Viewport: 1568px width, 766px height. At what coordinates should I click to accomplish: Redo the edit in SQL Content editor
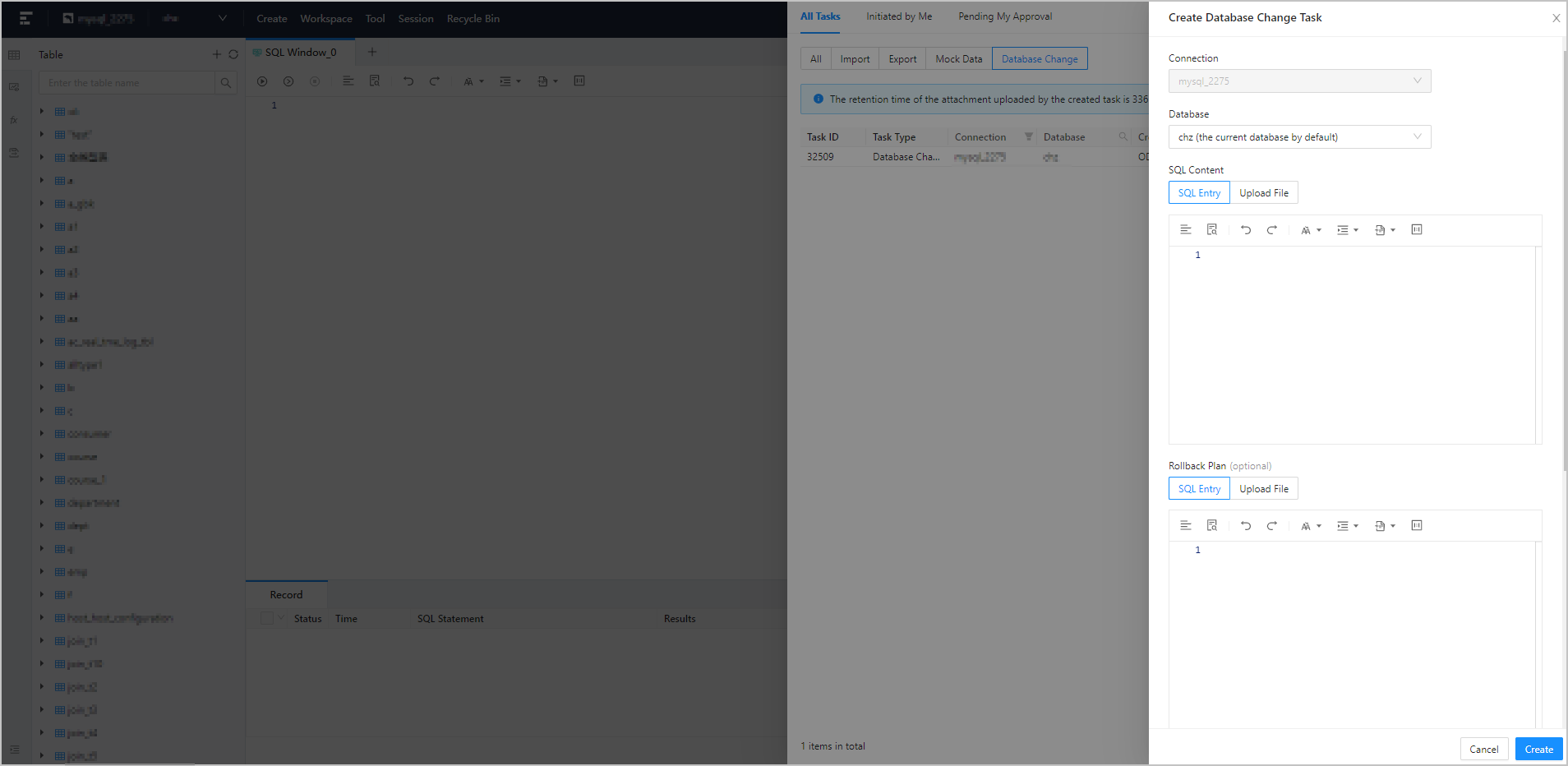click(1272, 230)
